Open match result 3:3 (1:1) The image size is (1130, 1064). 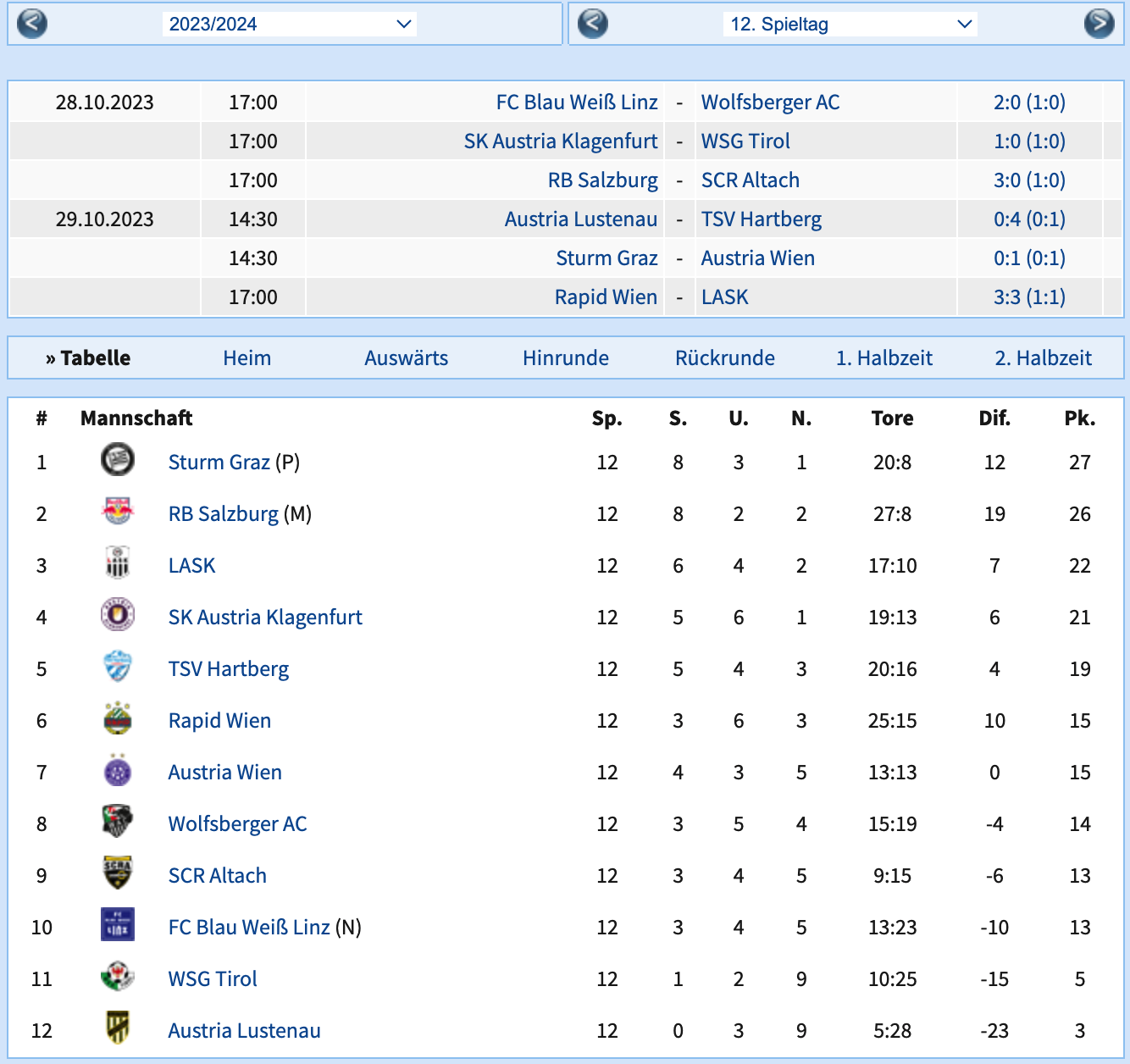pos(1030,297)
